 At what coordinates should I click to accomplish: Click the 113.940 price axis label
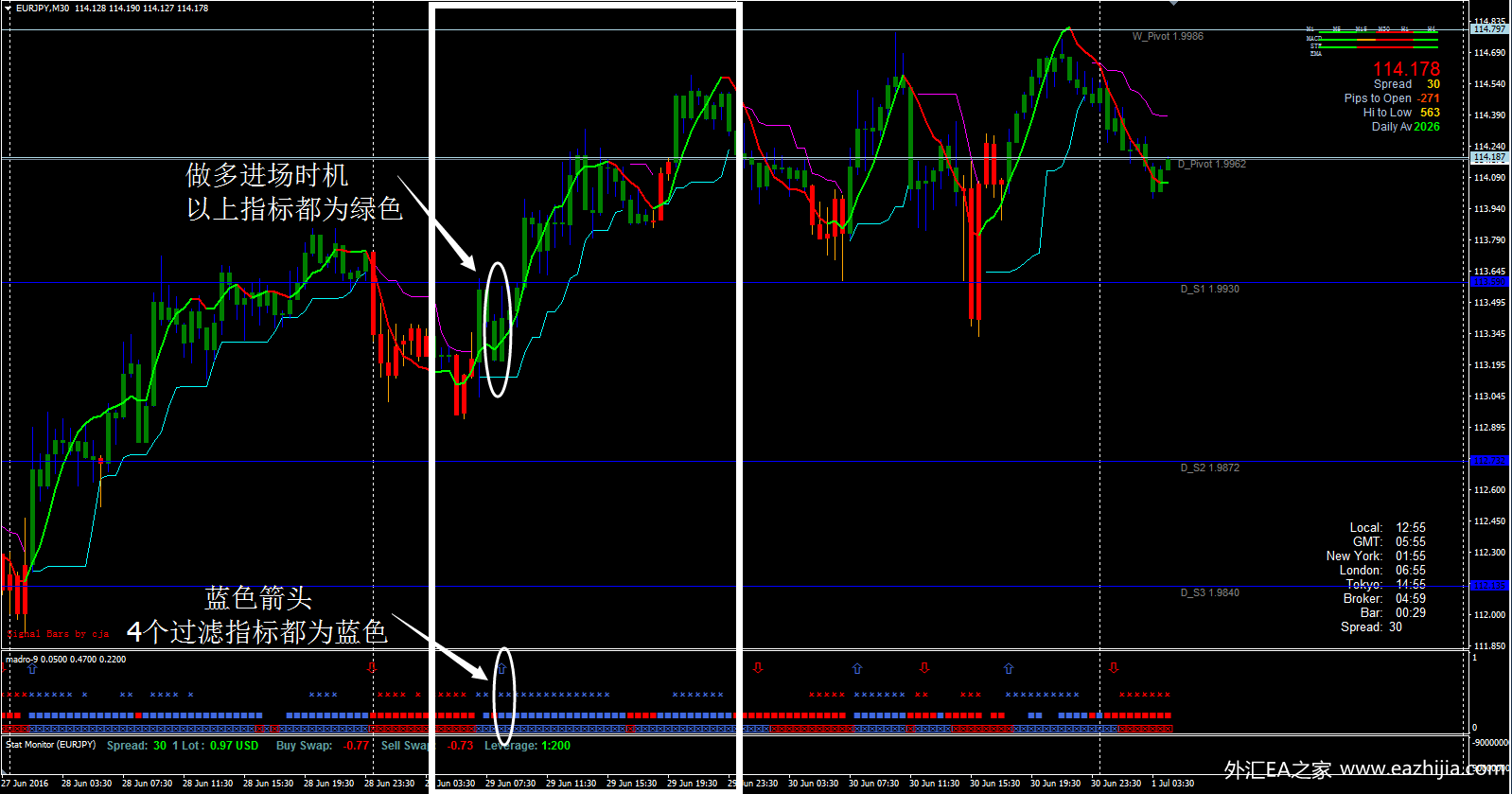pyautogui.click(x=1489, y=208)
